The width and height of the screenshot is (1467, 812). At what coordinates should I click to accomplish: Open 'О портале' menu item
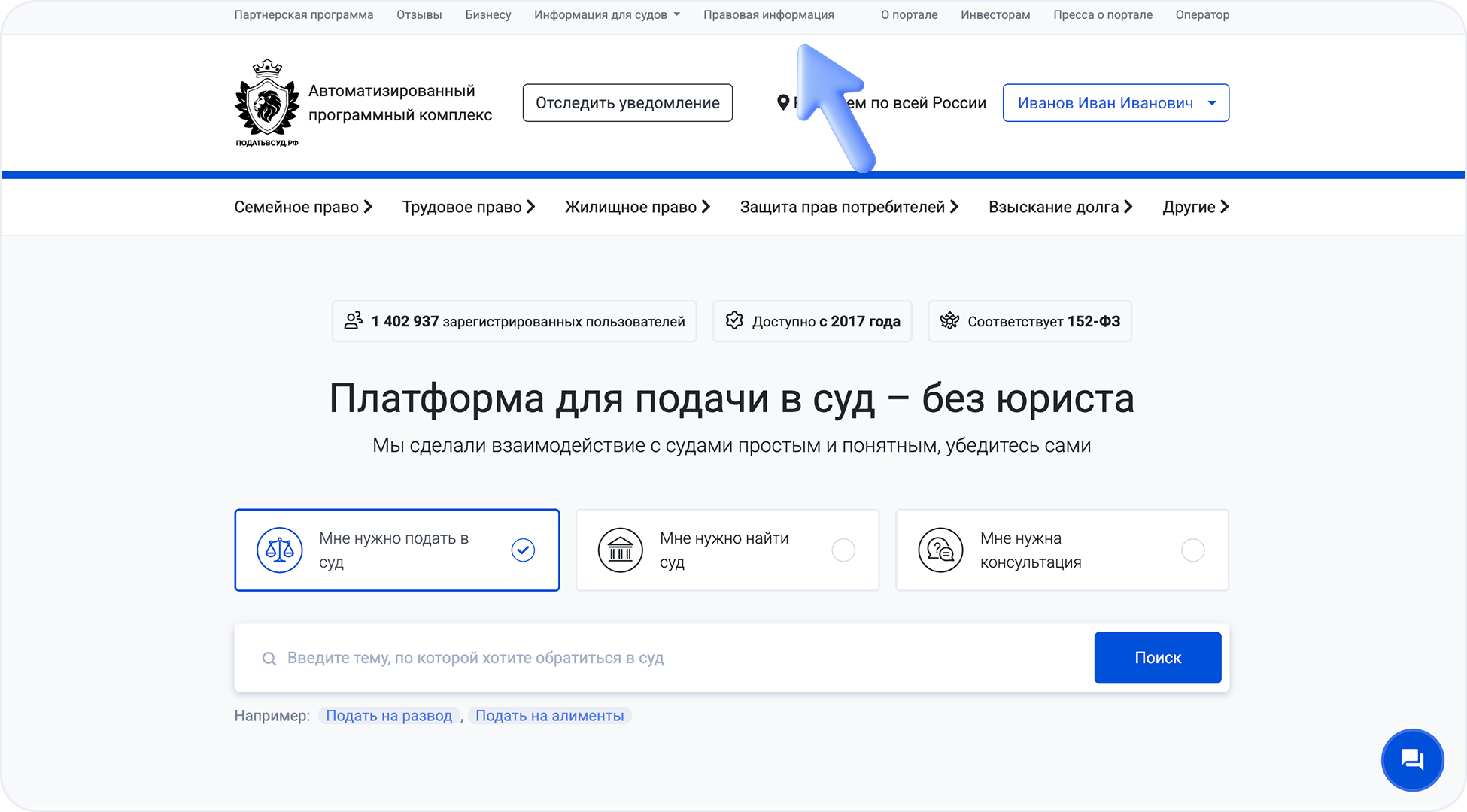tap(910, 14)
